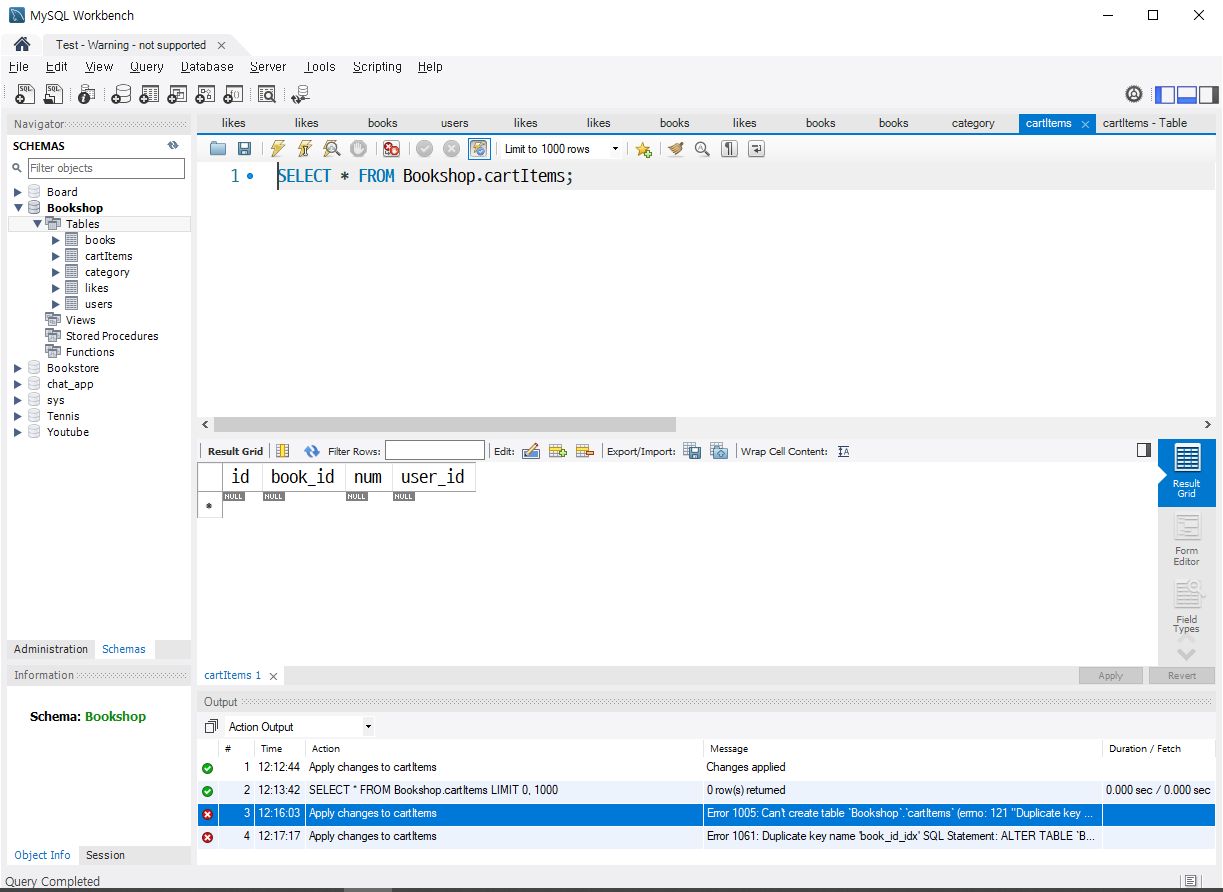Switch to the category query tab
The height and width of the screenshot is (892, 1223).
[973, 123]
